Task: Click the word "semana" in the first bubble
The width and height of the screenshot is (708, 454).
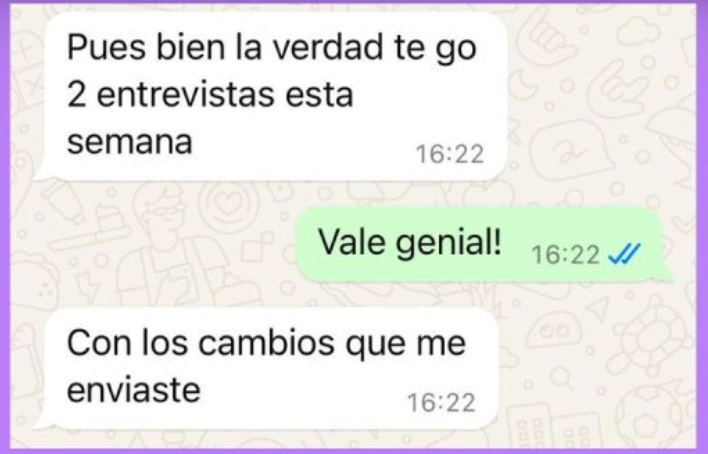Action: (x=130, y=143)
